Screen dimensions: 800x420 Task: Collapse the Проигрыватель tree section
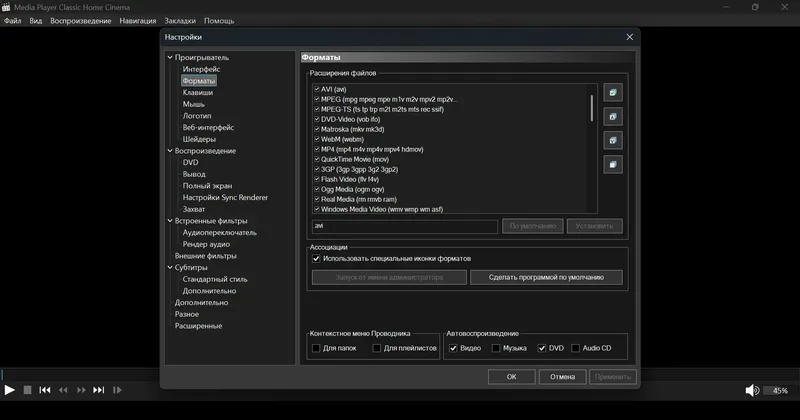[170, 57]
